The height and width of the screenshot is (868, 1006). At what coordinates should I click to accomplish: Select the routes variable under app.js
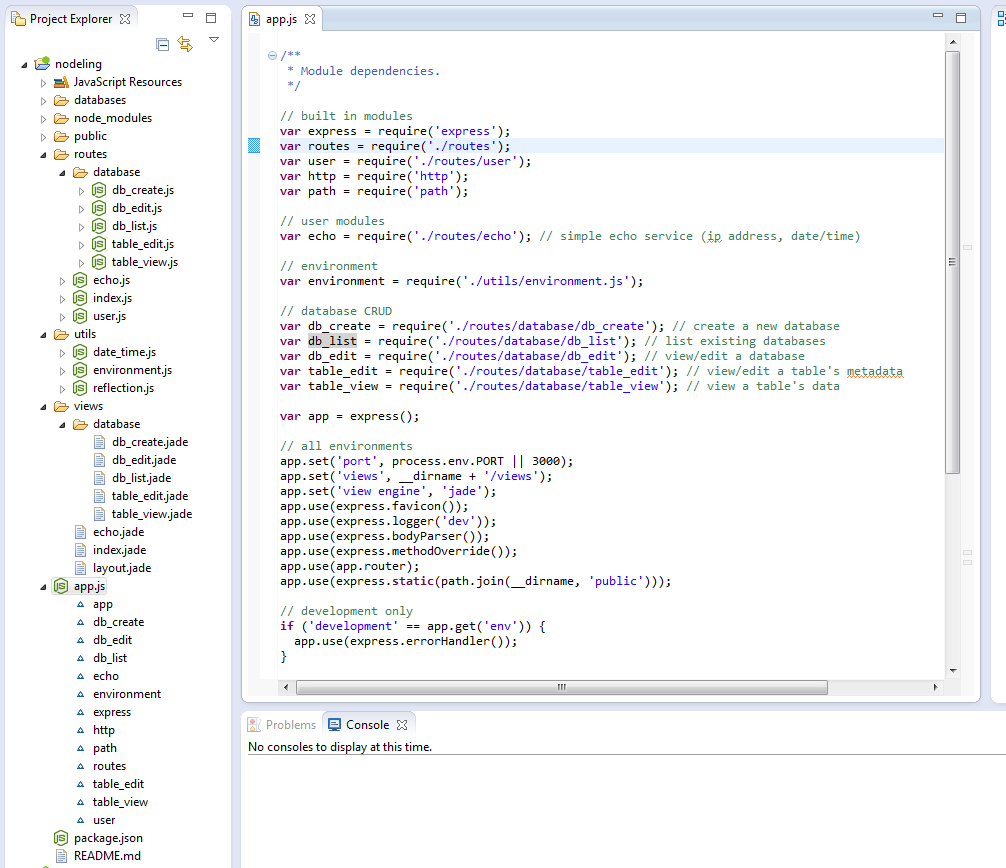tap(109, 766)
